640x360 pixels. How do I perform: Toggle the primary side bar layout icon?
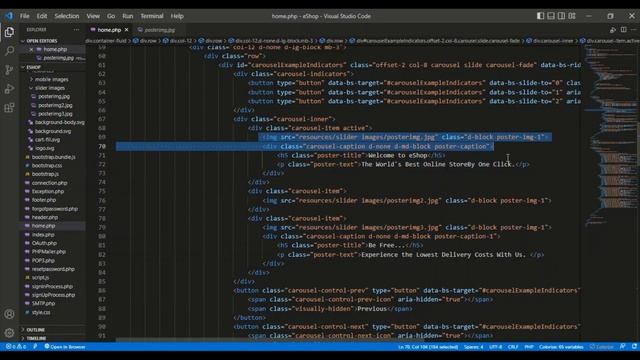[x=540, y=16]
